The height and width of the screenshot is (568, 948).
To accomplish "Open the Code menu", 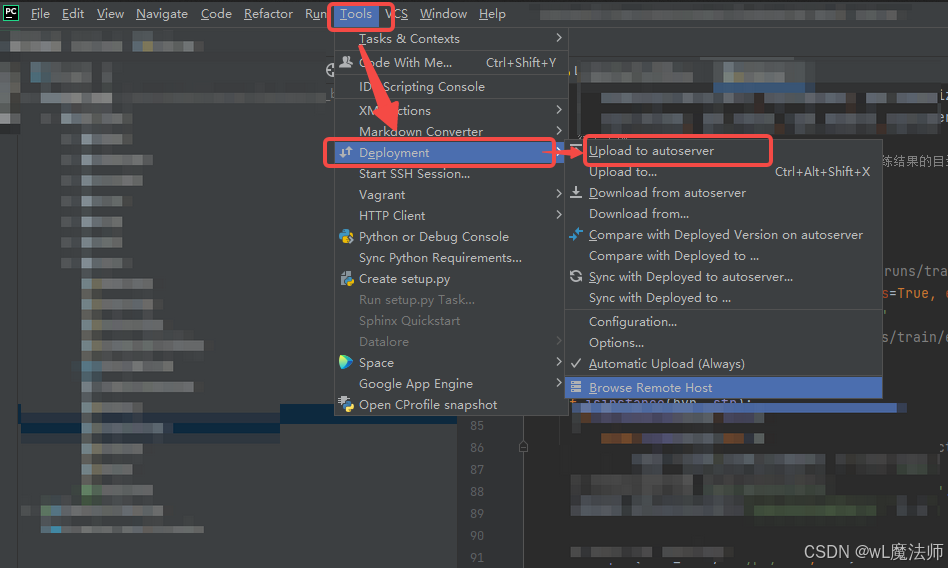I will [x=216, y=13].
